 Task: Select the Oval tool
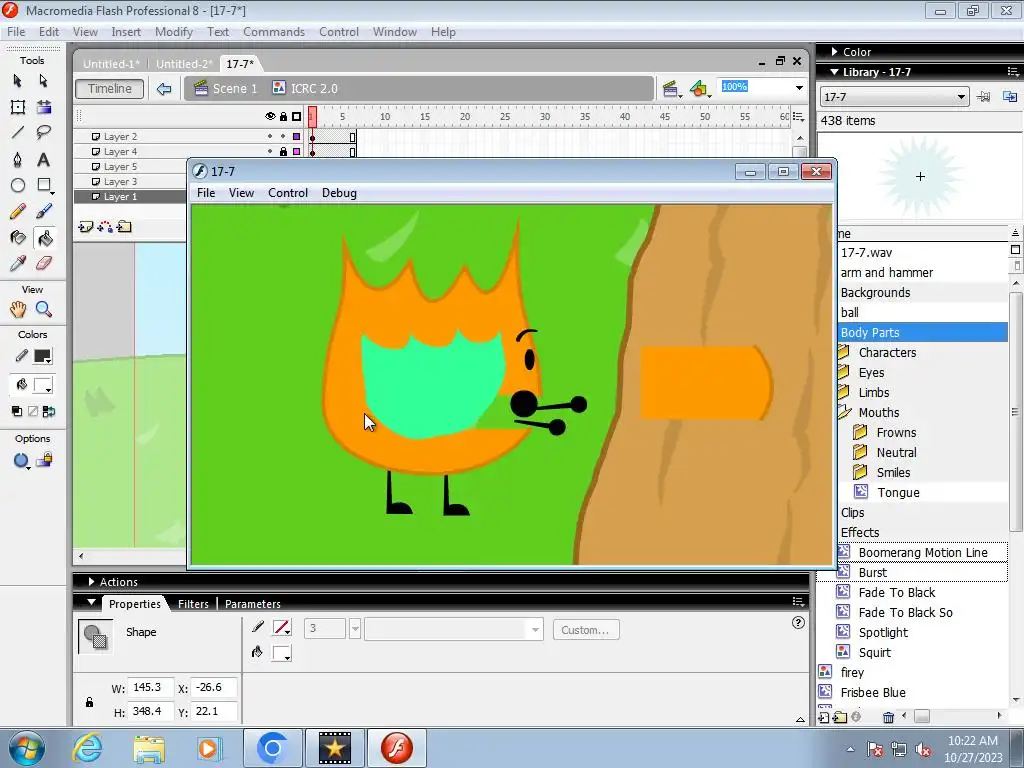(18, 185)
